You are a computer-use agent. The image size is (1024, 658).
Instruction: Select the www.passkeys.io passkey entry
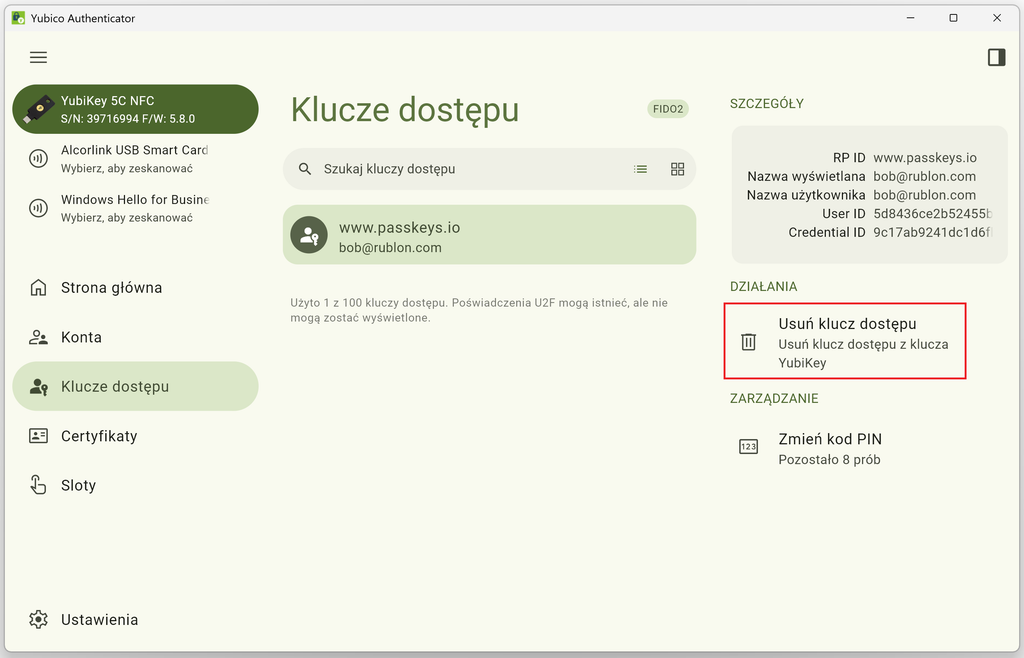pos(489,235)
